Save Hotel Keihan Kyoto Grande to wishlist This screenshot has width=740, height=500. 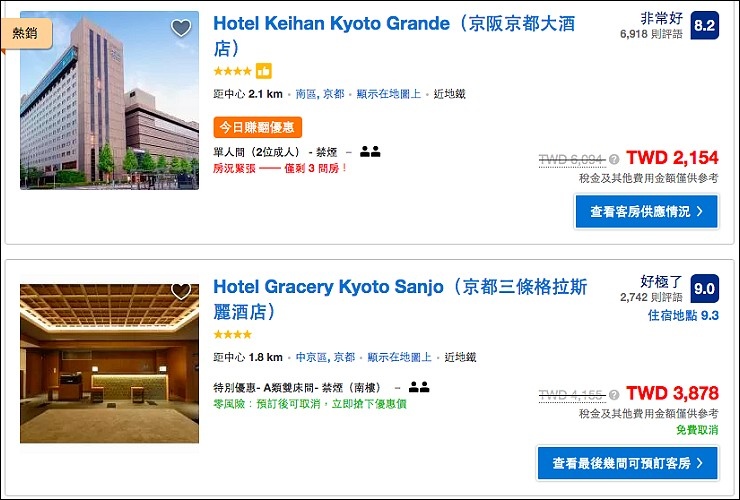click(x=181, y=29)
